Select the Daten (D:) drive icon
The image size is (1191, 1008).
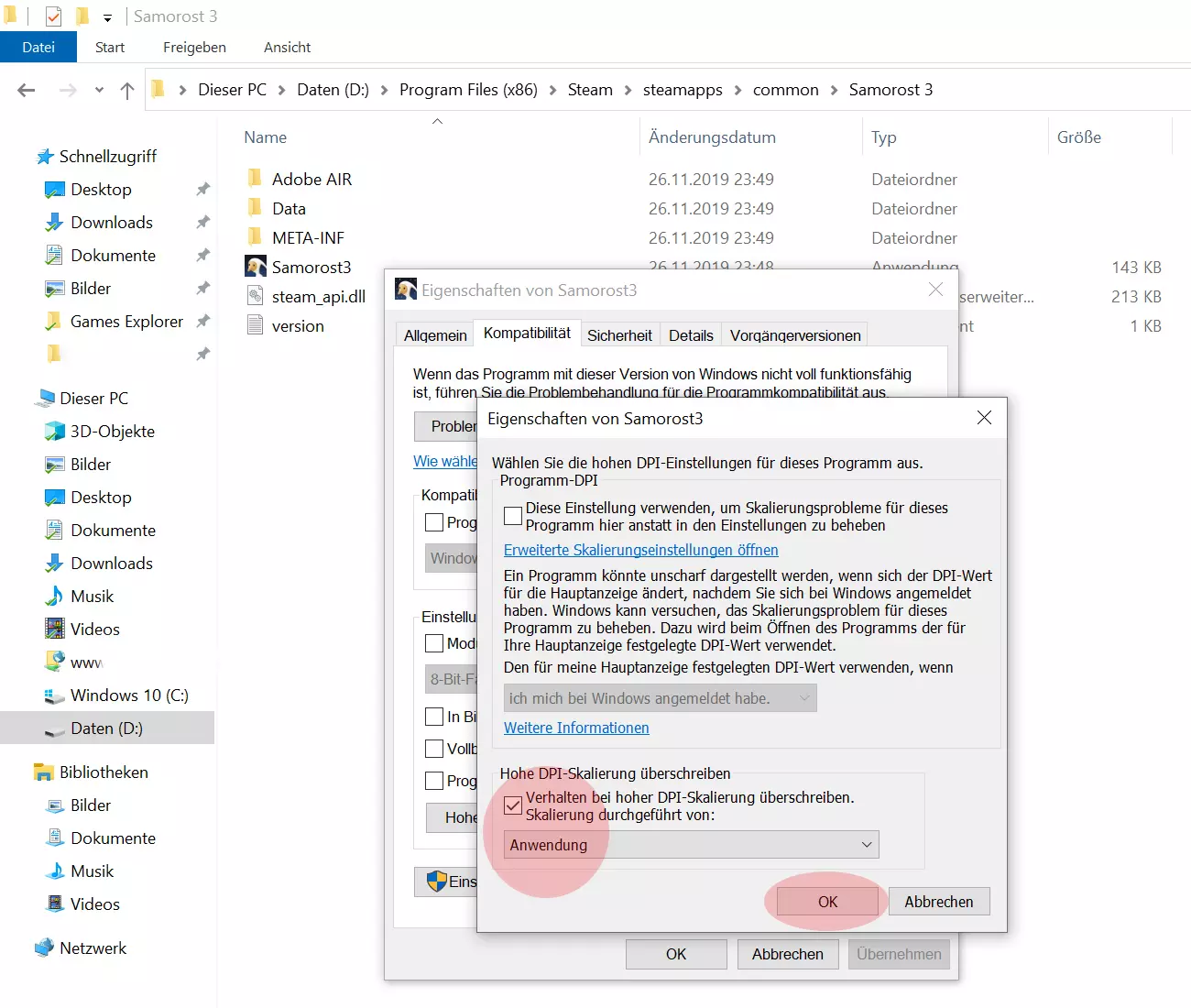click(55, 729)
